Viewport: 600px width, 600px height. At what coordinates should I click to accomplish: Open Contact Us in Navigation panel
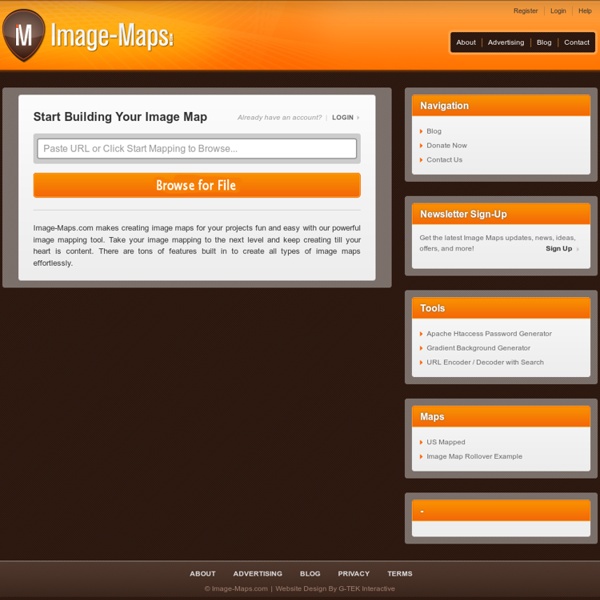click(x=444, y=160)
